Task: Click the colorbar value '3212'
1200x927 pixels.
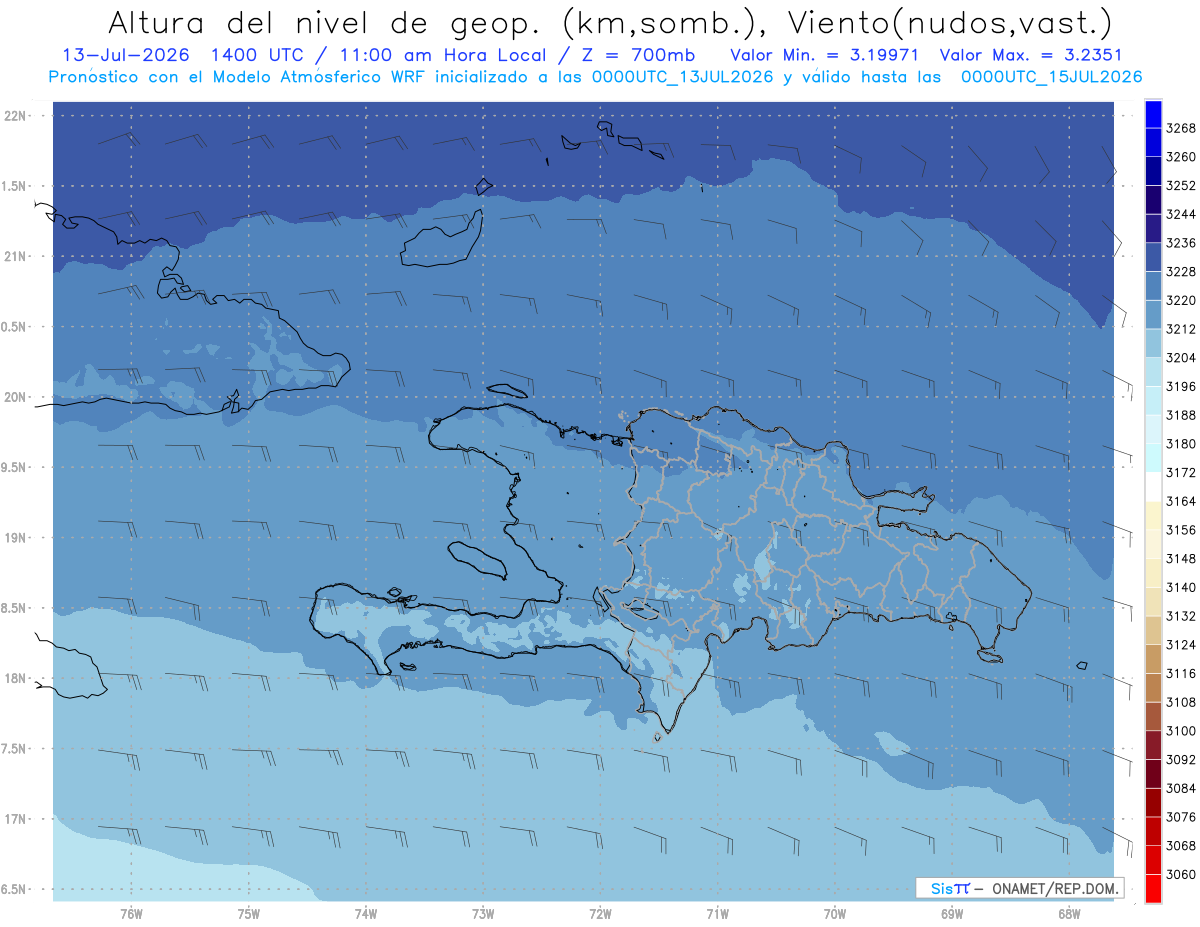Action: click(1181, 329)
